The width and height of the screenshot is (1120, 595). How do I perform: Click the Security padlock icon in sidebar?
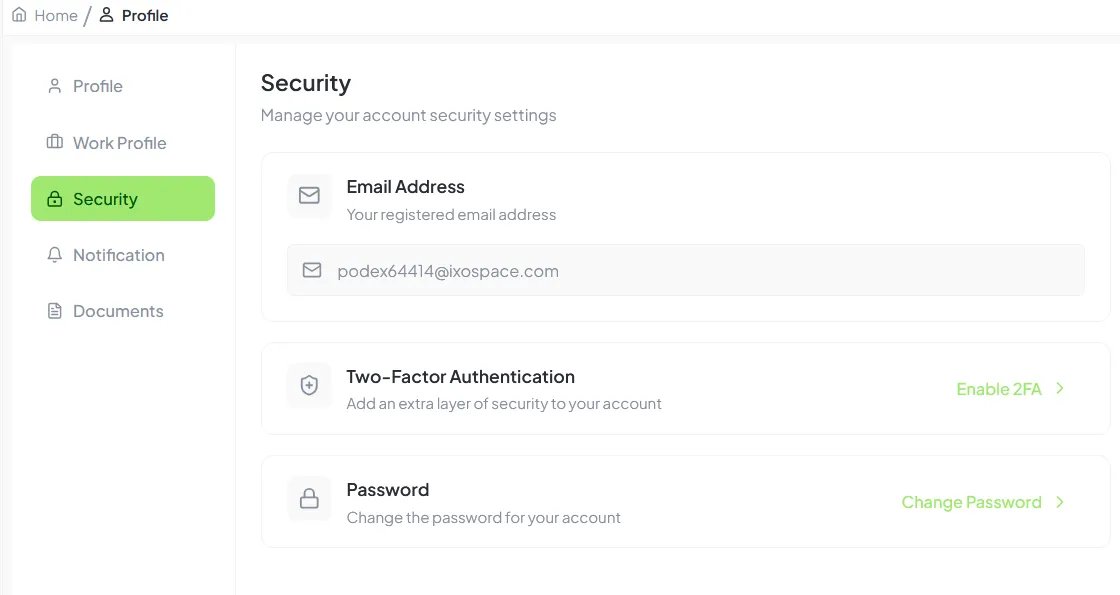pyautogui.click(x=54, y=198)
